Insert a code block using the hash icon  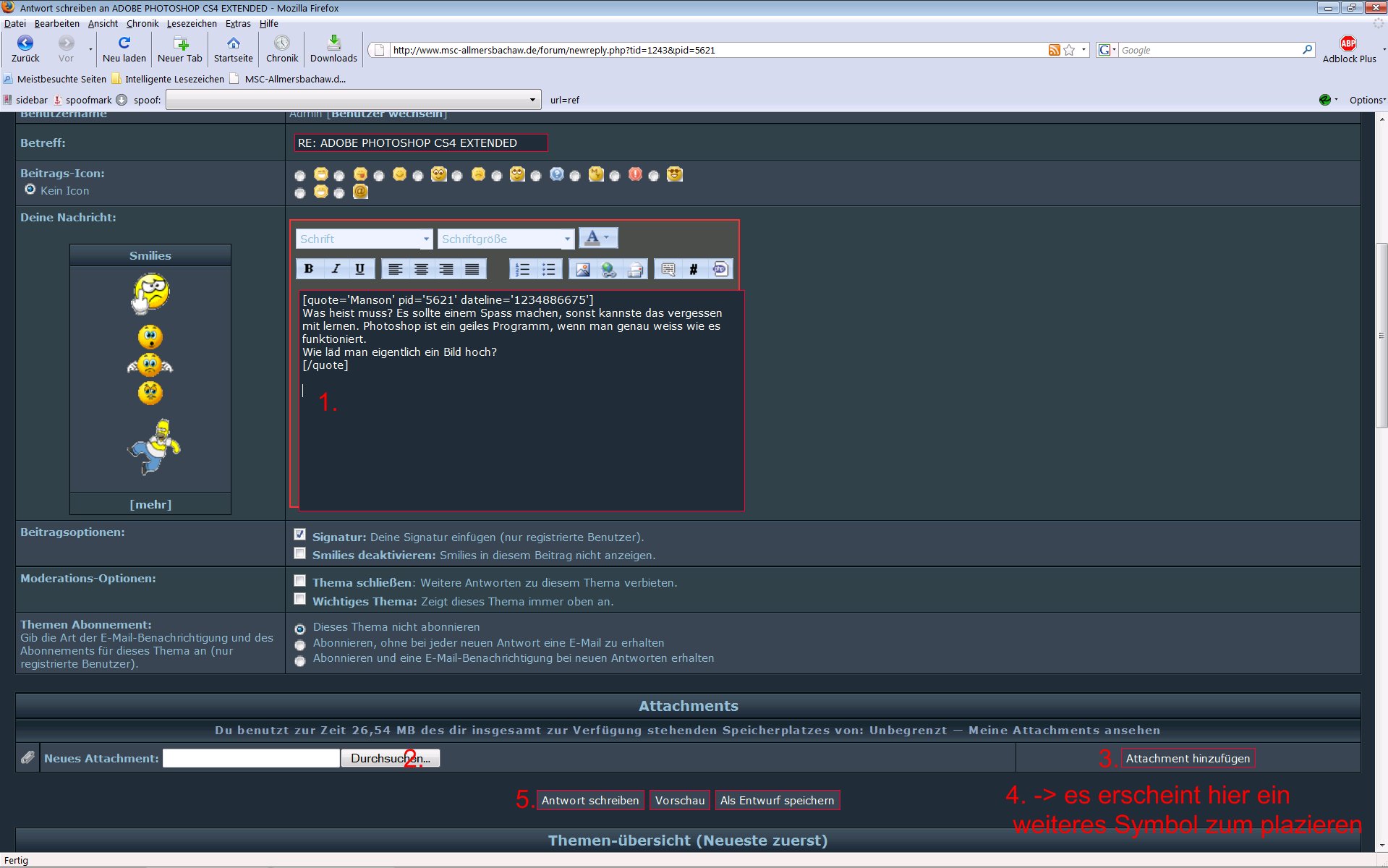(693, 269)
